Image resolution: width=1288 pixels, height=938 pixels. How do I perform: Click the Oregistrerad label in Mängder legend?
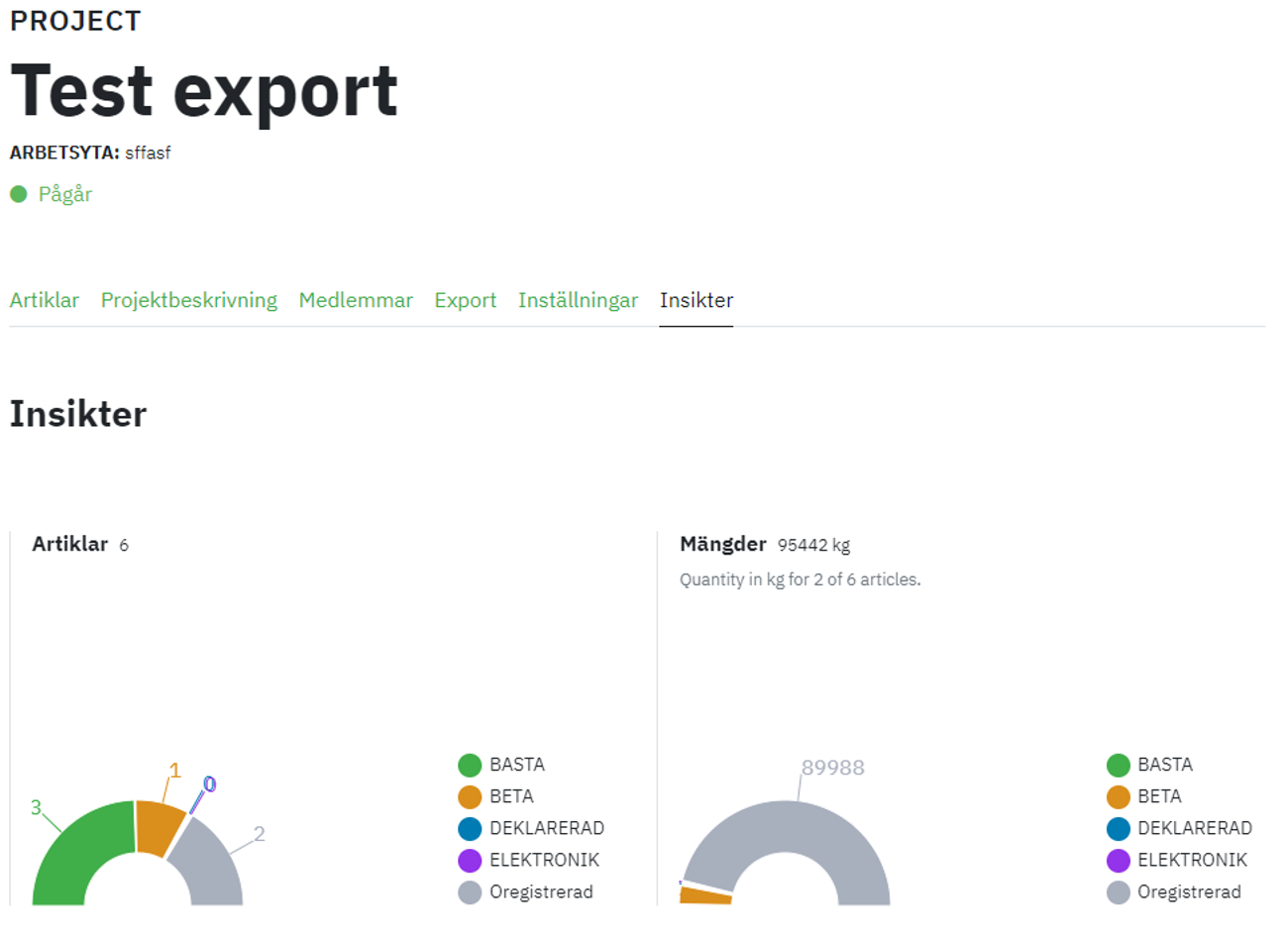(1188, 891)
